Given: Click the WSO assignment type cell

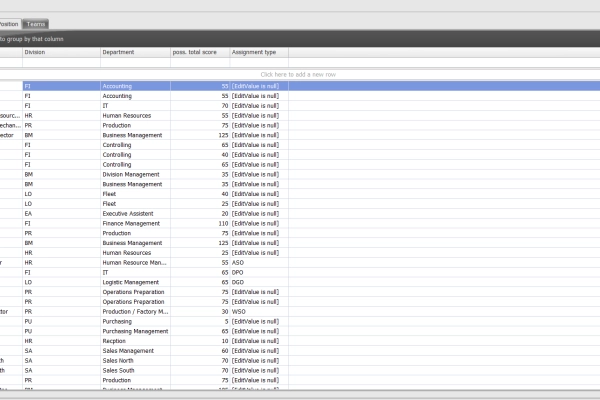Looking at the screenshot, I should click(x=259, y=312).
